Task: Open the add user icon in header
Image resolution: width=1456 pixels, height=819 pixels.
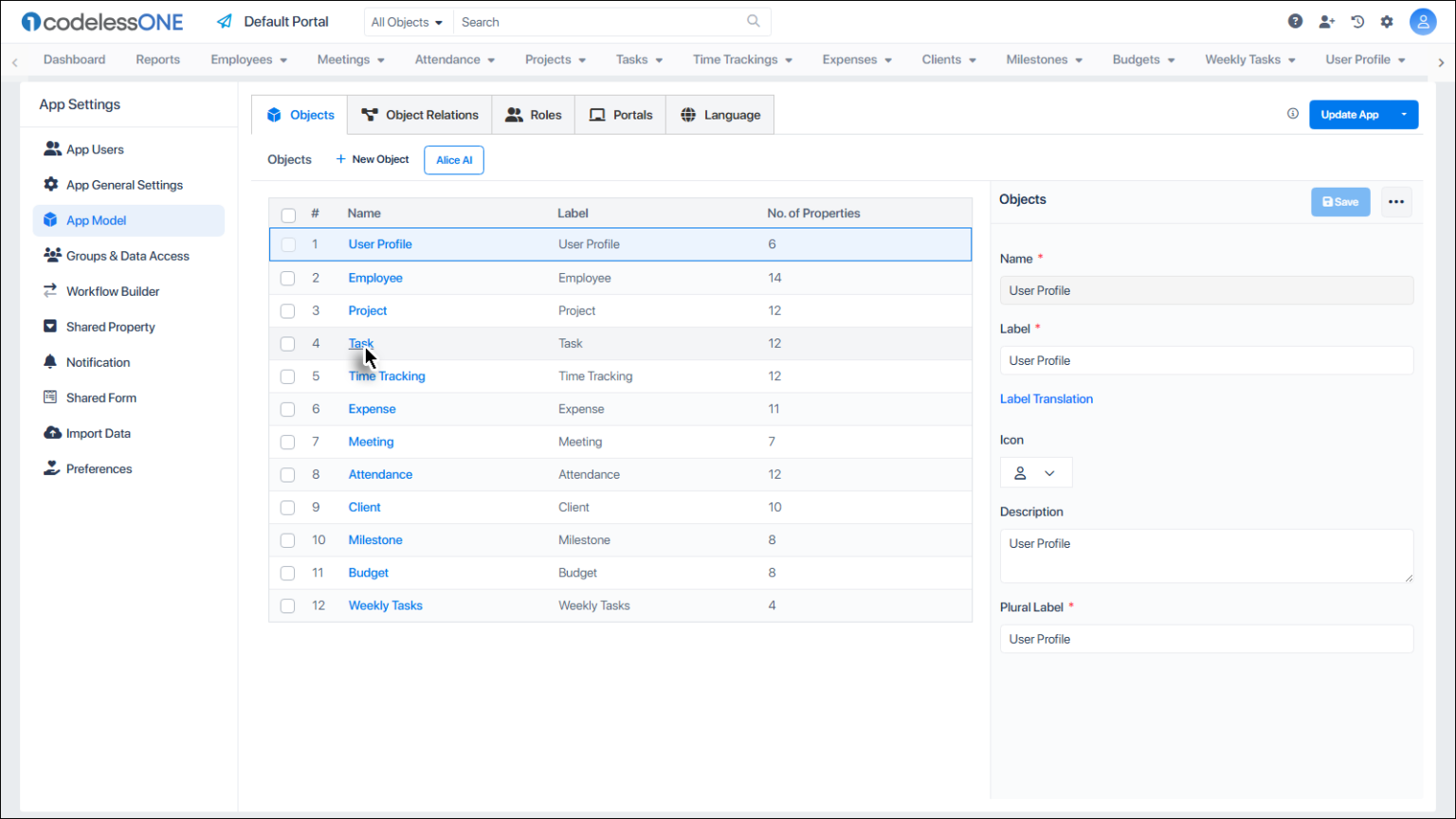Action: pos(1326,22)
